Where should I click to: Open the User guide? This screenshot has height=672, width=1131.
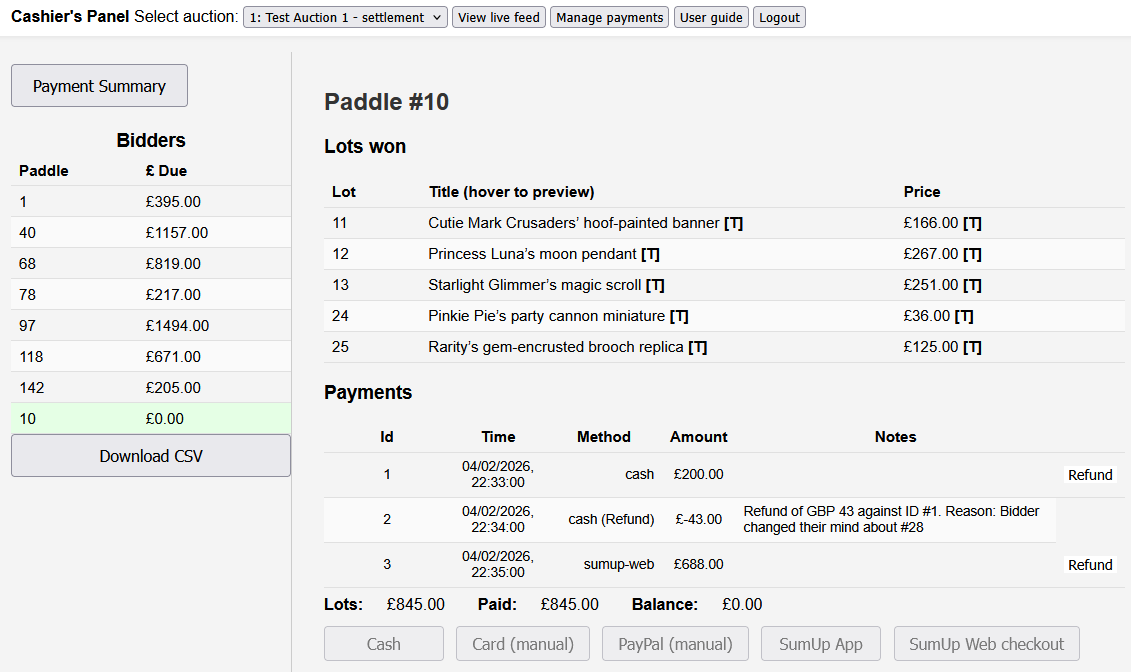tap(711, 18)
